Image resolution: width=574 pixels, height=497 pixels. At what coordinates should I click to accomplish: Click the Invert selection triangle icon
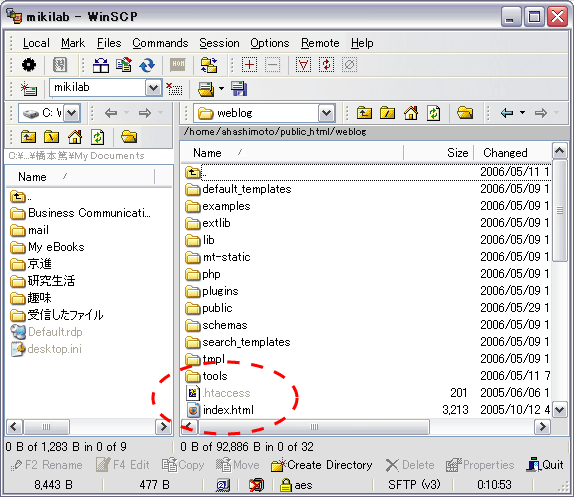(303, 65)
